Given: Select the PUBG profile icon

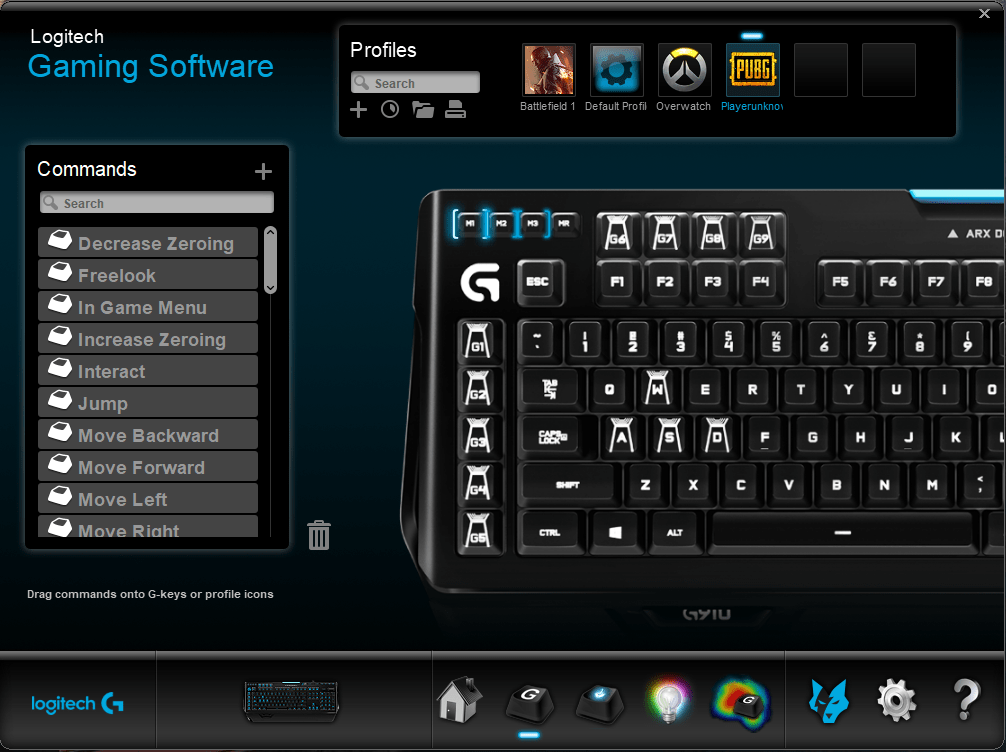Looking at the screenshot, I should [x=753, y=70].
